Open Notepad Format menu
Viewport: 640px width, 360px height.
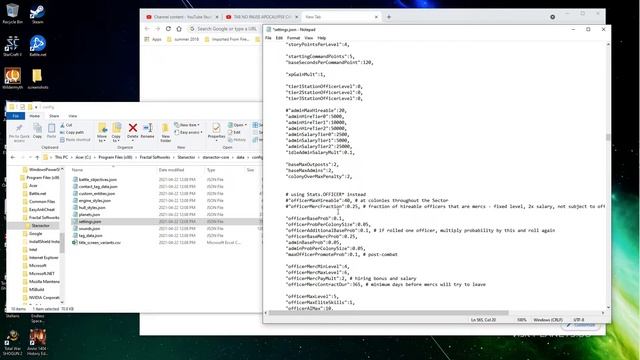[x=293, y=38]
